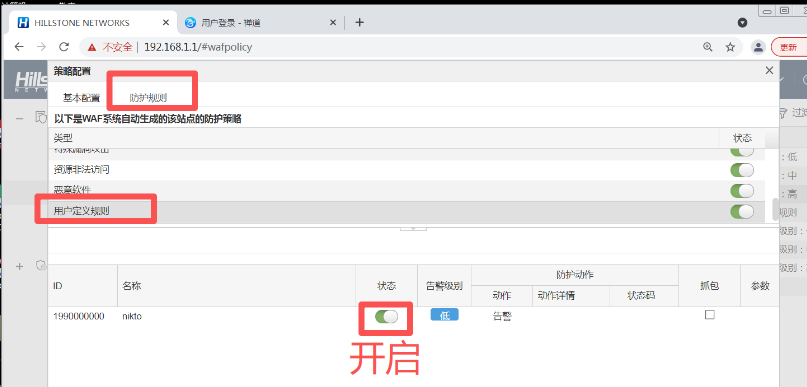Expand the sidebar plus tree node

20,266
